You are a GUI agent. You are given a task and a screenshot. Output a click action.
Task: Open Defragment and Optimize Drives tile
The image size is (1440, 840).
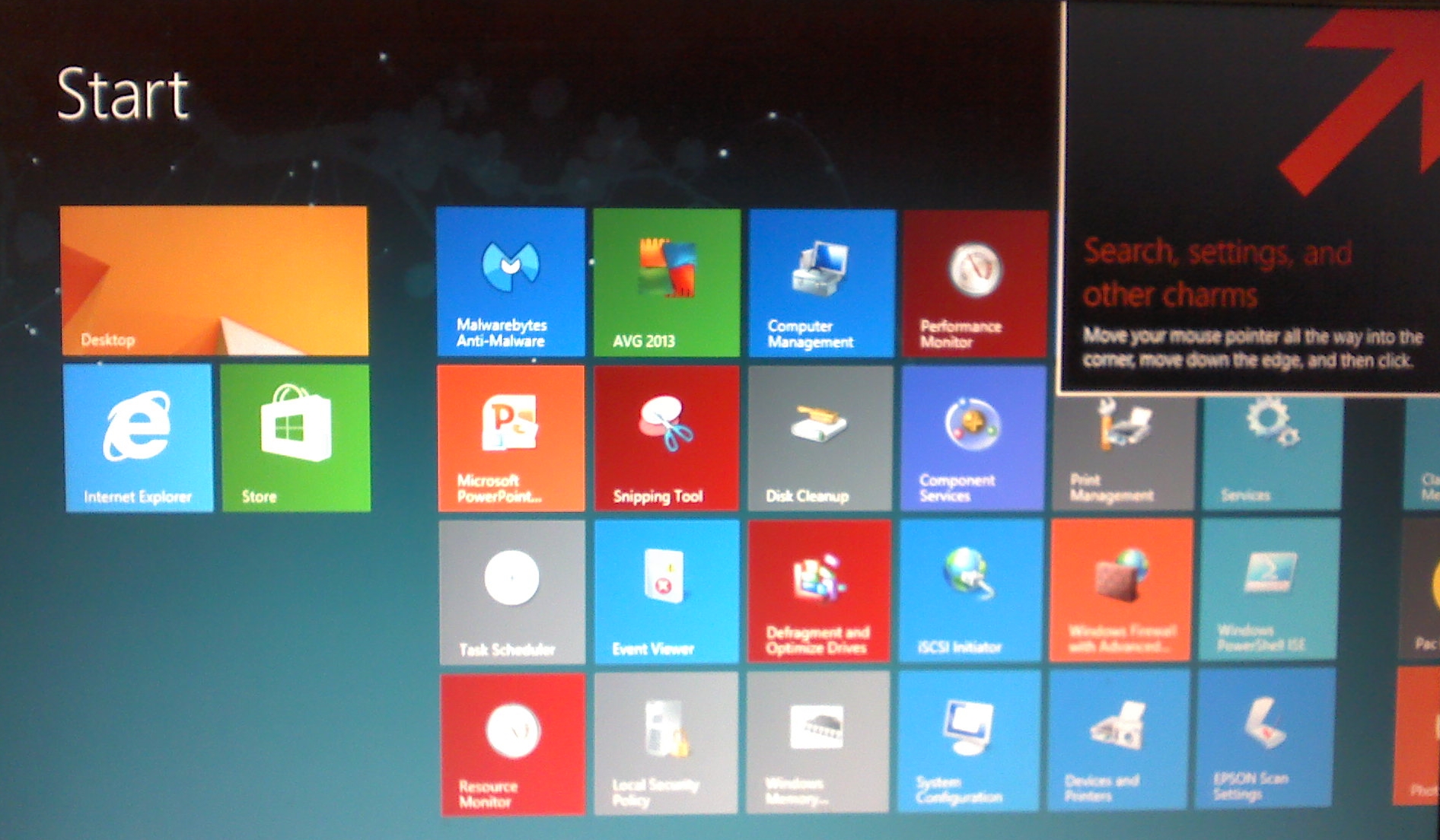pyautogui.click(x=820, y=591)
